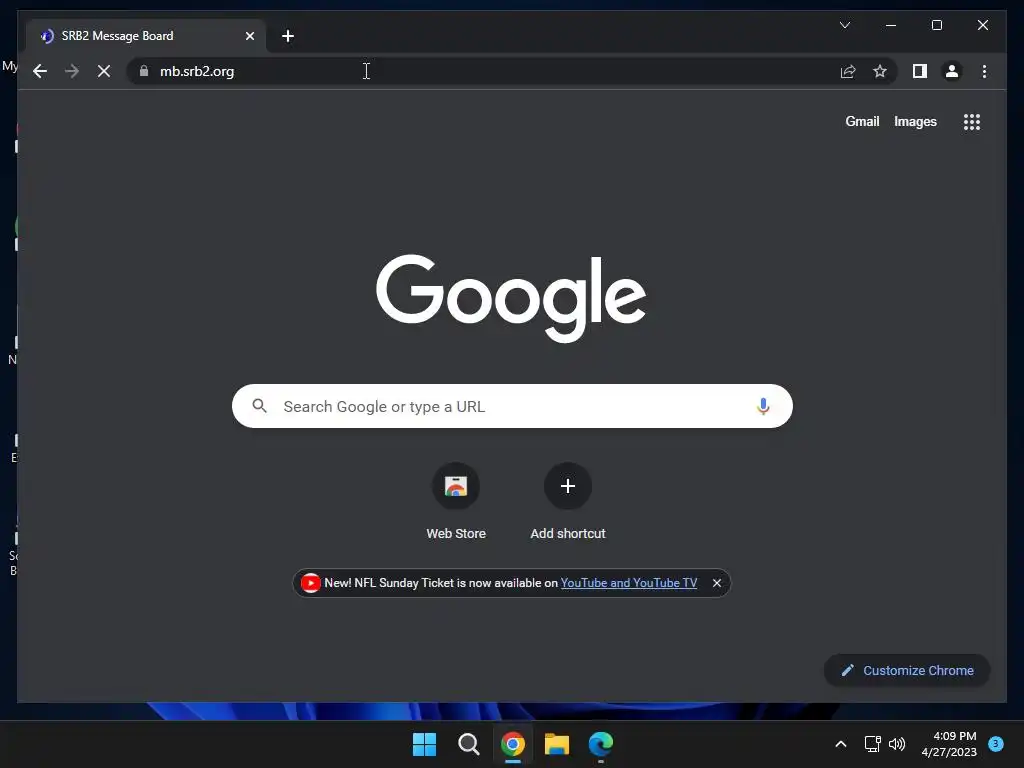Open Gmail link
Viewport: 1024px width, 768px height.
click(x=862, y=121)
